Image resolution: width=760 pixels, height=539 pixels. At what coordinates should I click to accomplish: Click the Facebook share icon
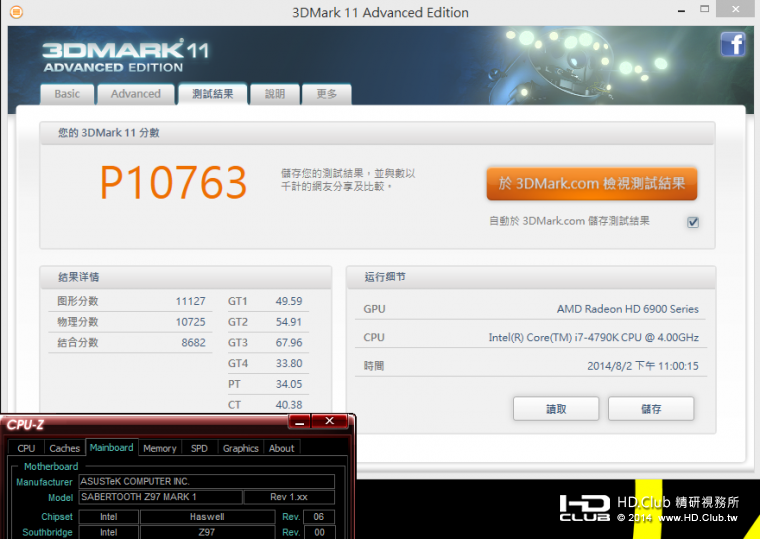click(733, 44)
